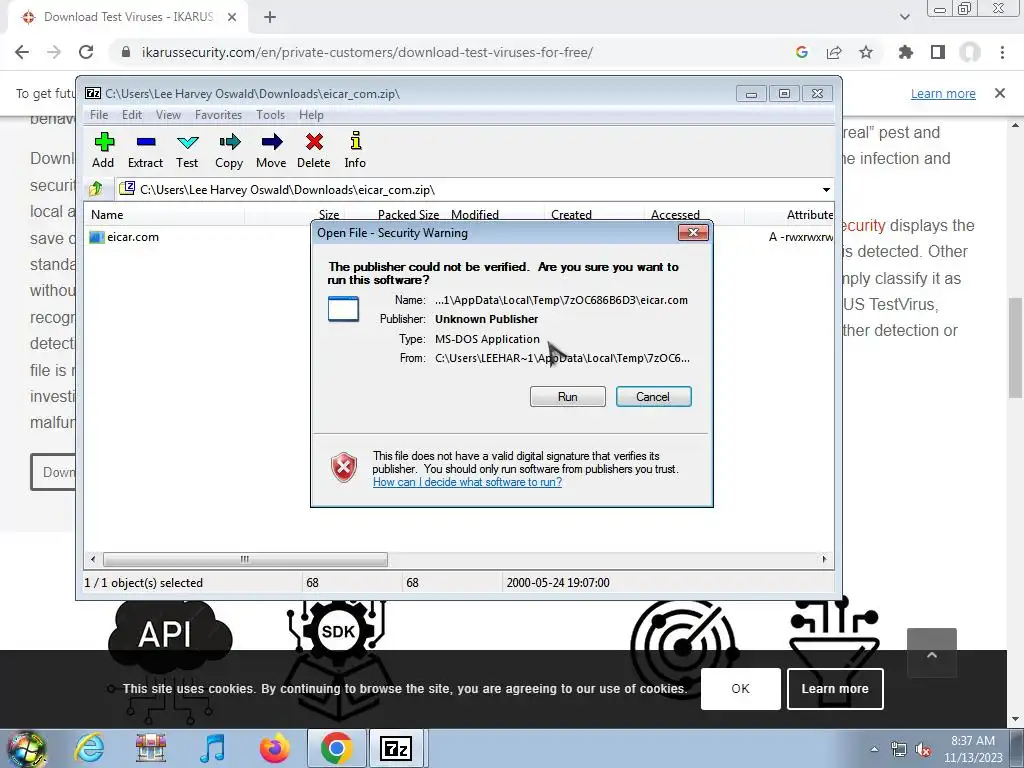Image resolution: width=1024 pixels, height=768 pixels.
Task: Select the Move toolbar icon
Action: click(x=271, y=150)
